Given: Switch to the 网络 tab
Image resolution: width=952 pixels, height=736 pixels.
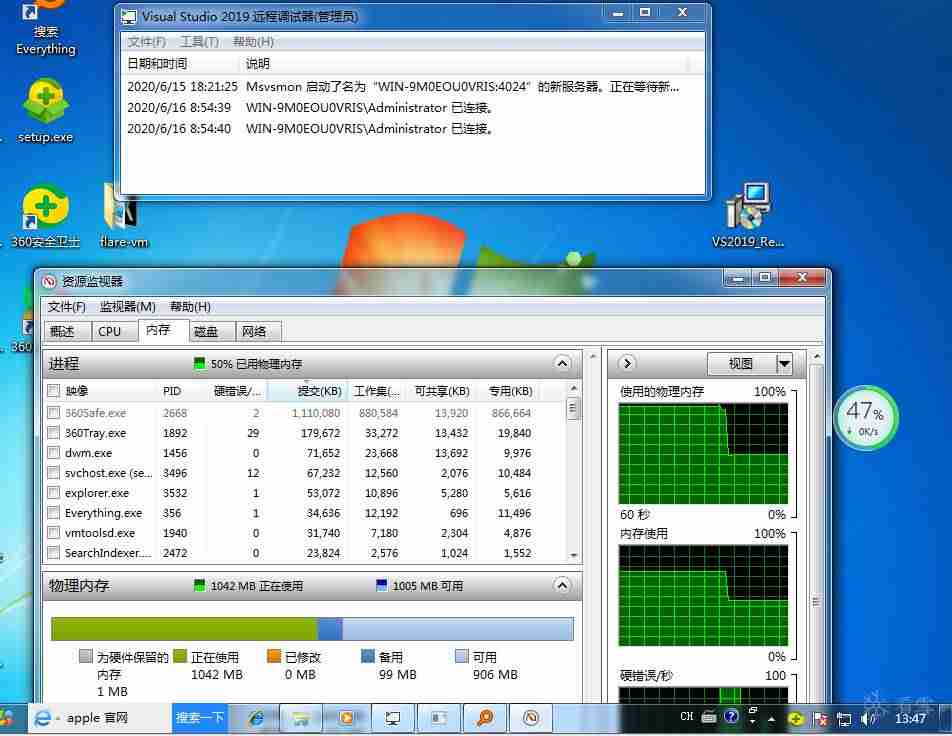Looking at the screenshot, I should point(258,332).
